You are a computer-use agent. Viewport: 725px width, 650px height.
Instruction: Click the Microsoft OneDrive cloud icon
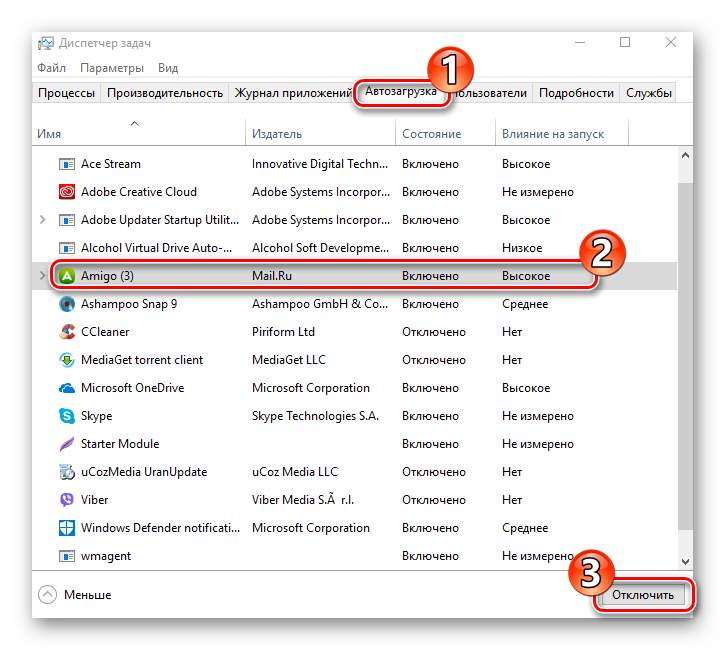tap(67, 388)
